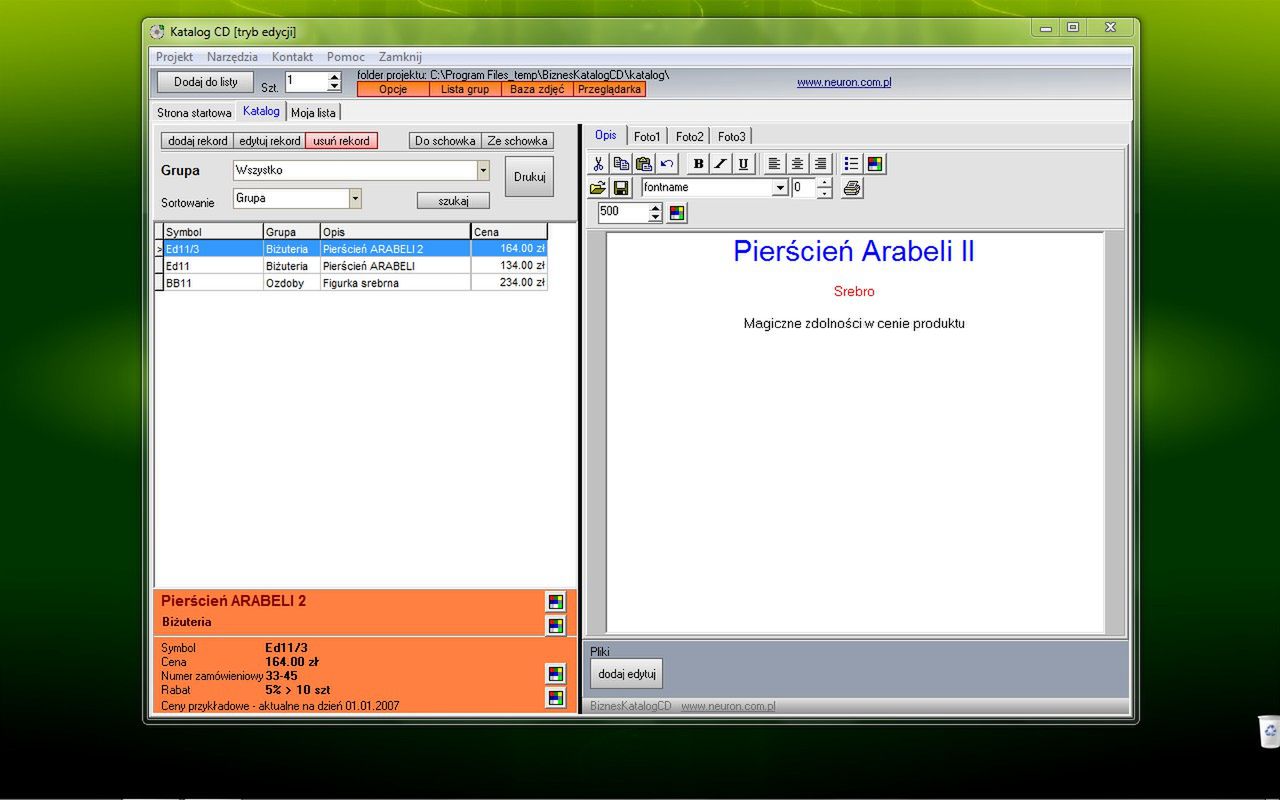Click the Zamknij menu item
1280x800 pixels.
coord(400,57)
